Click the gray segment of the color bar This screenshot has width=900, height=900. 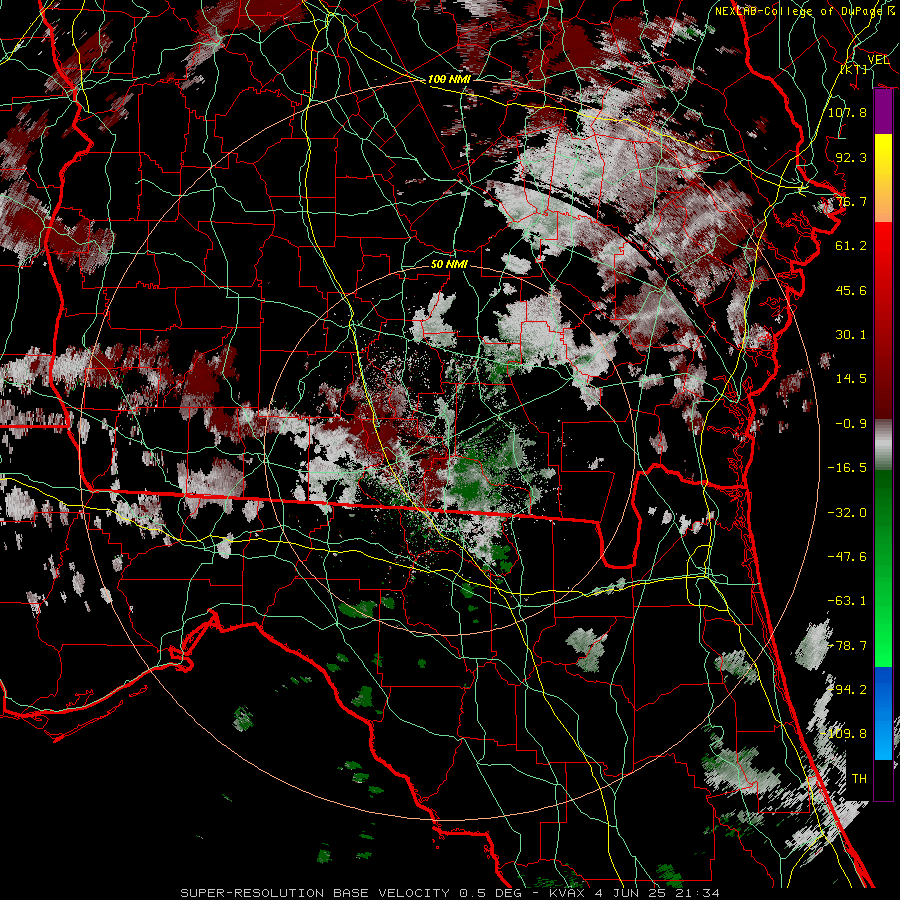pyautogui.click(x=883, y=445)
